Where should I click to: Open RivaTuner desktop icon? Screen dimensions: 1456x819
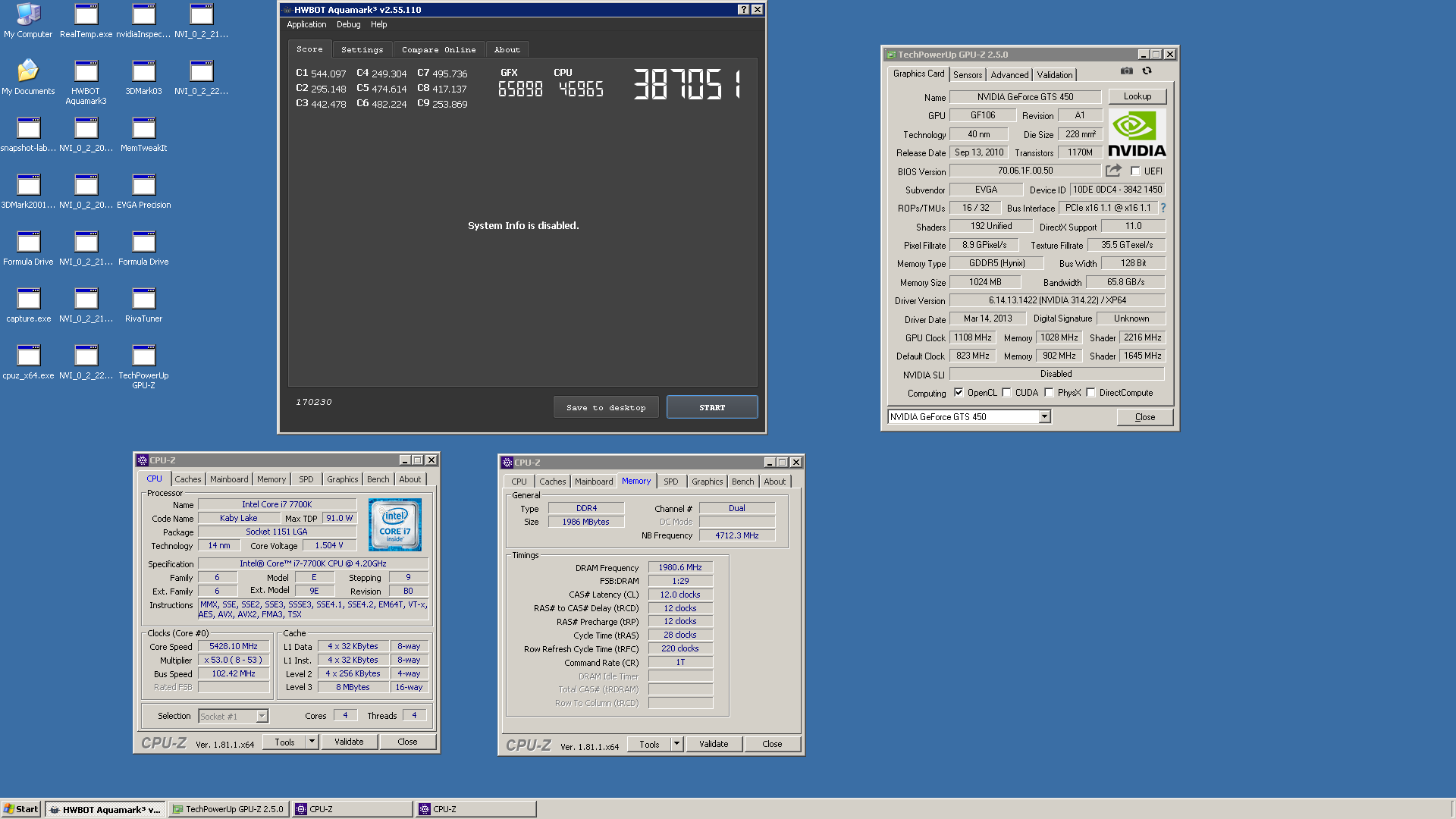coord(143,305)
